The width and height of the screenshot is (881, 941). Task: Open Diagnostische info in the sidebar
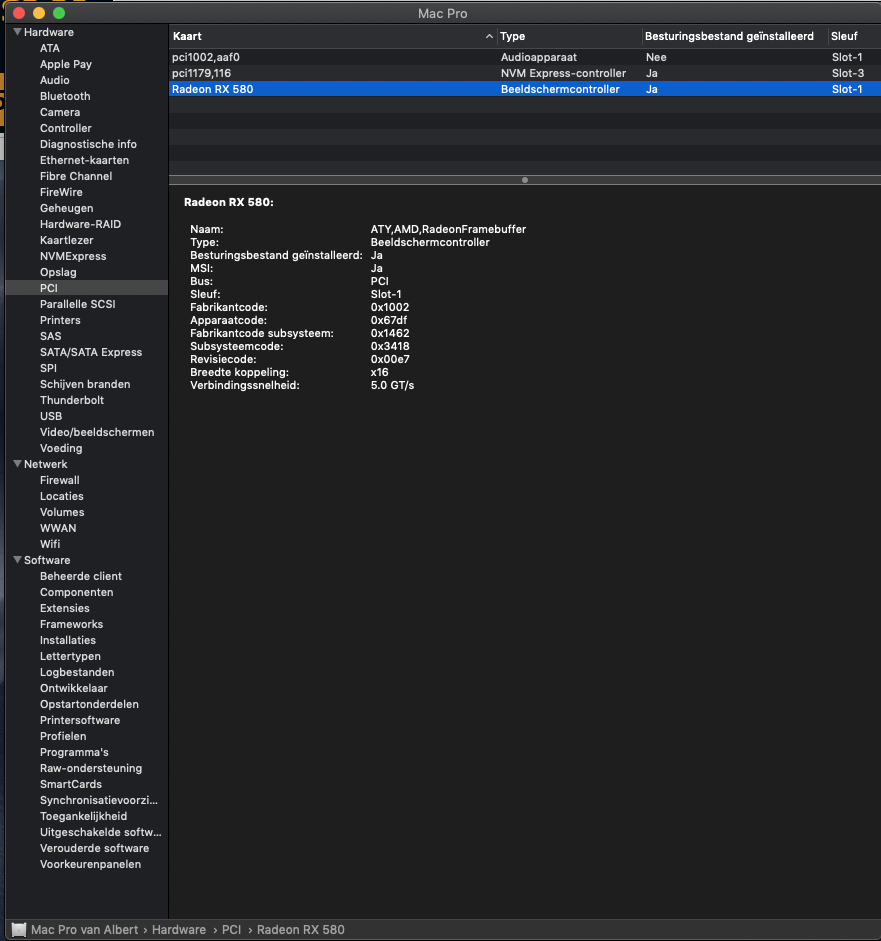click(x=88, y=144)
